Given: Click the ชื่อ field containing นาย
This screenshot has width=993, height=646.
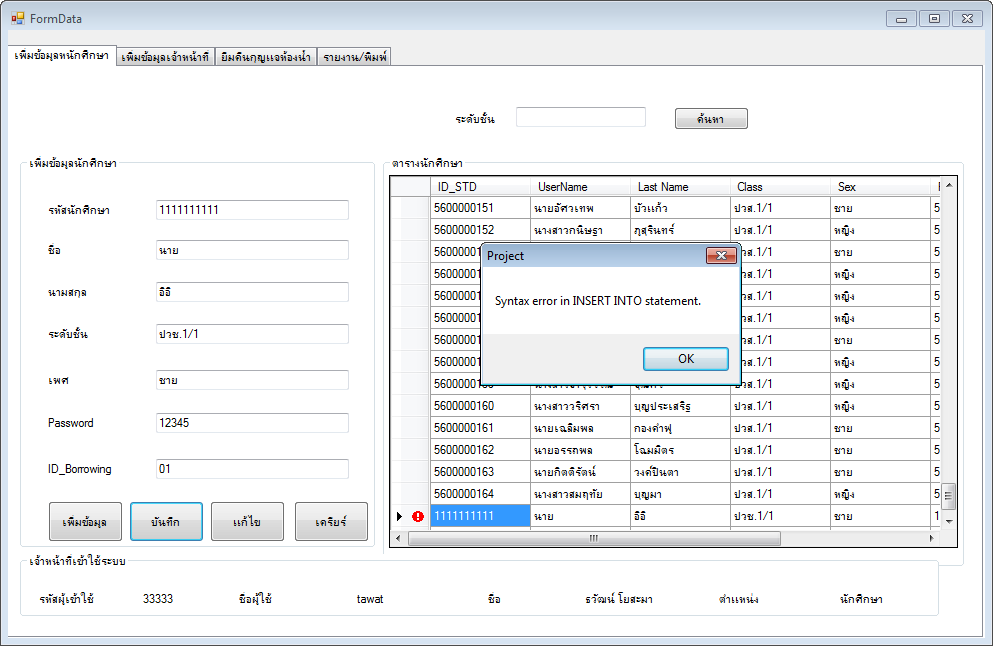Looking at the screenshot, I should coord(252,250).
